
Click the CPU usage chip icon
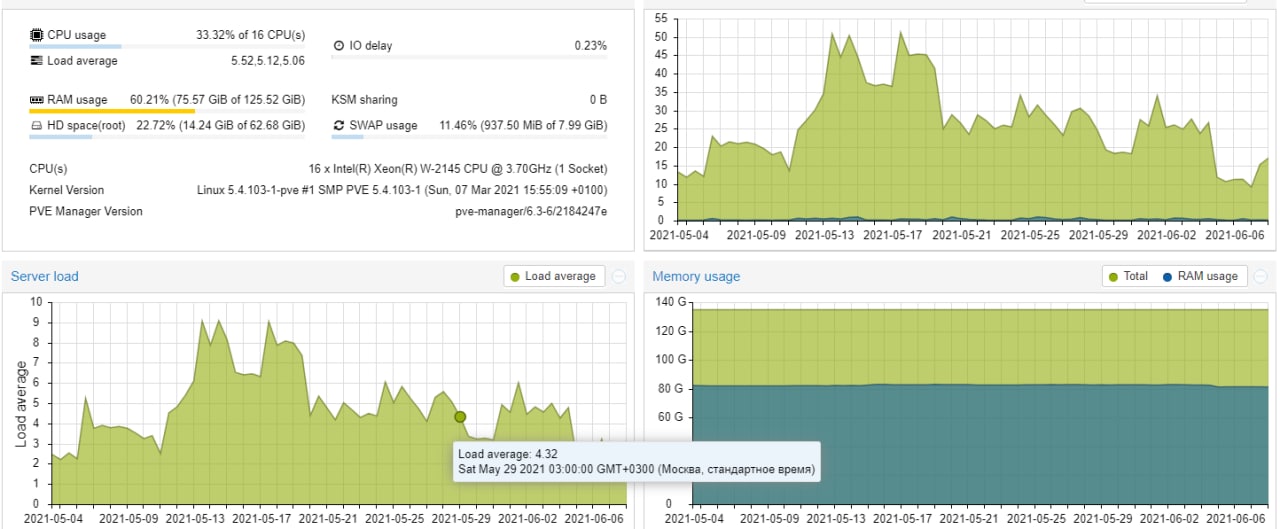pos(37,35)
